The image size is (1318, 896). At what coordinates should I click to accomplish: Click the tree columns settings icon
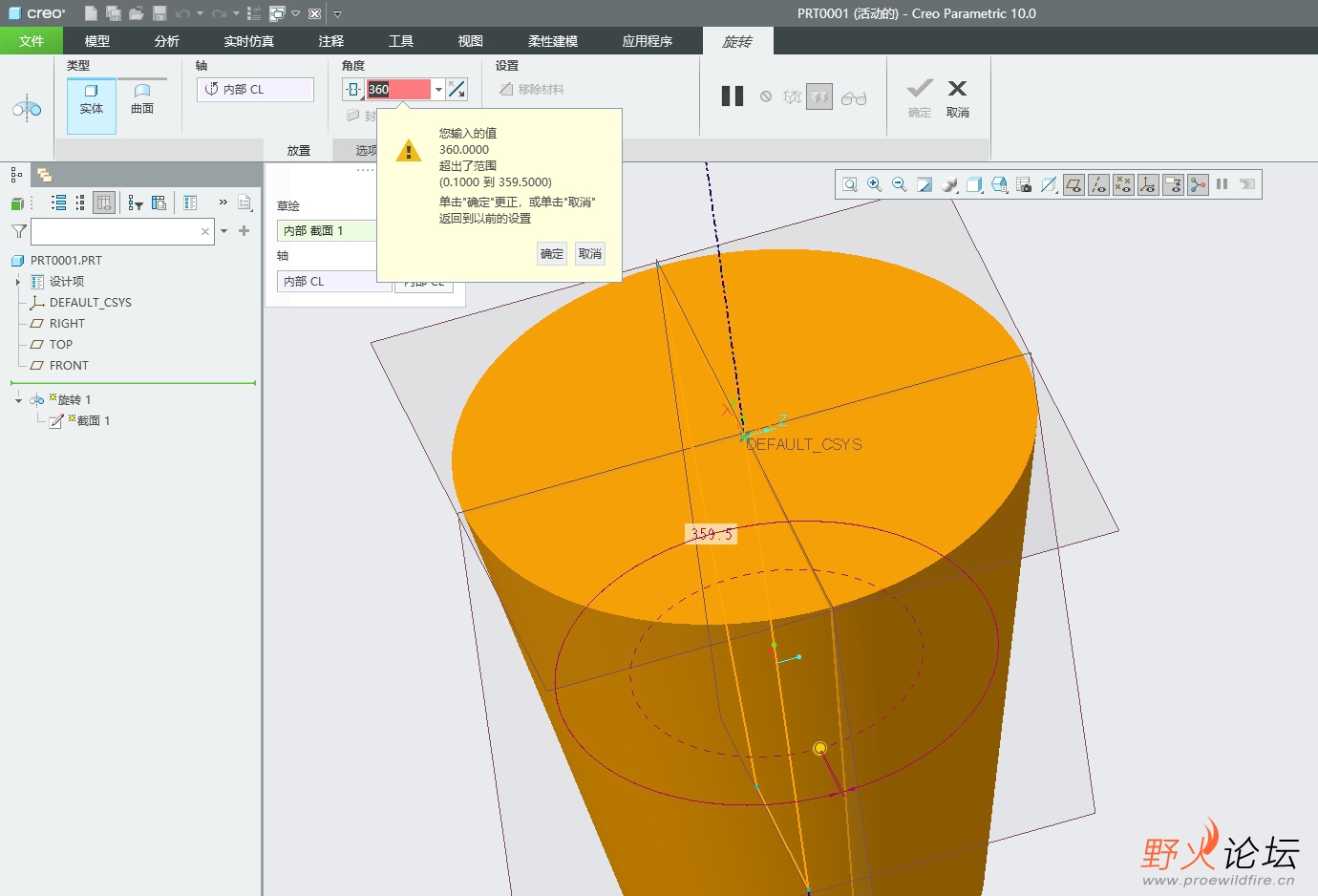pyautogui.click(x=159, y=203)
